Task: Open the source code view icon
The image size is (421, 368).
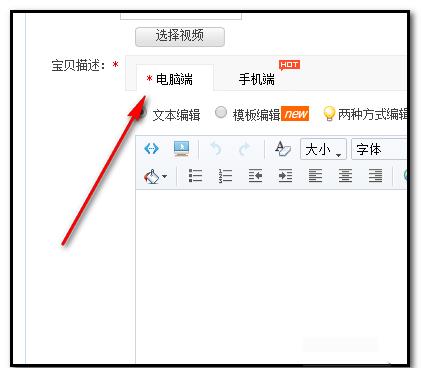Action: coord(151,148)
